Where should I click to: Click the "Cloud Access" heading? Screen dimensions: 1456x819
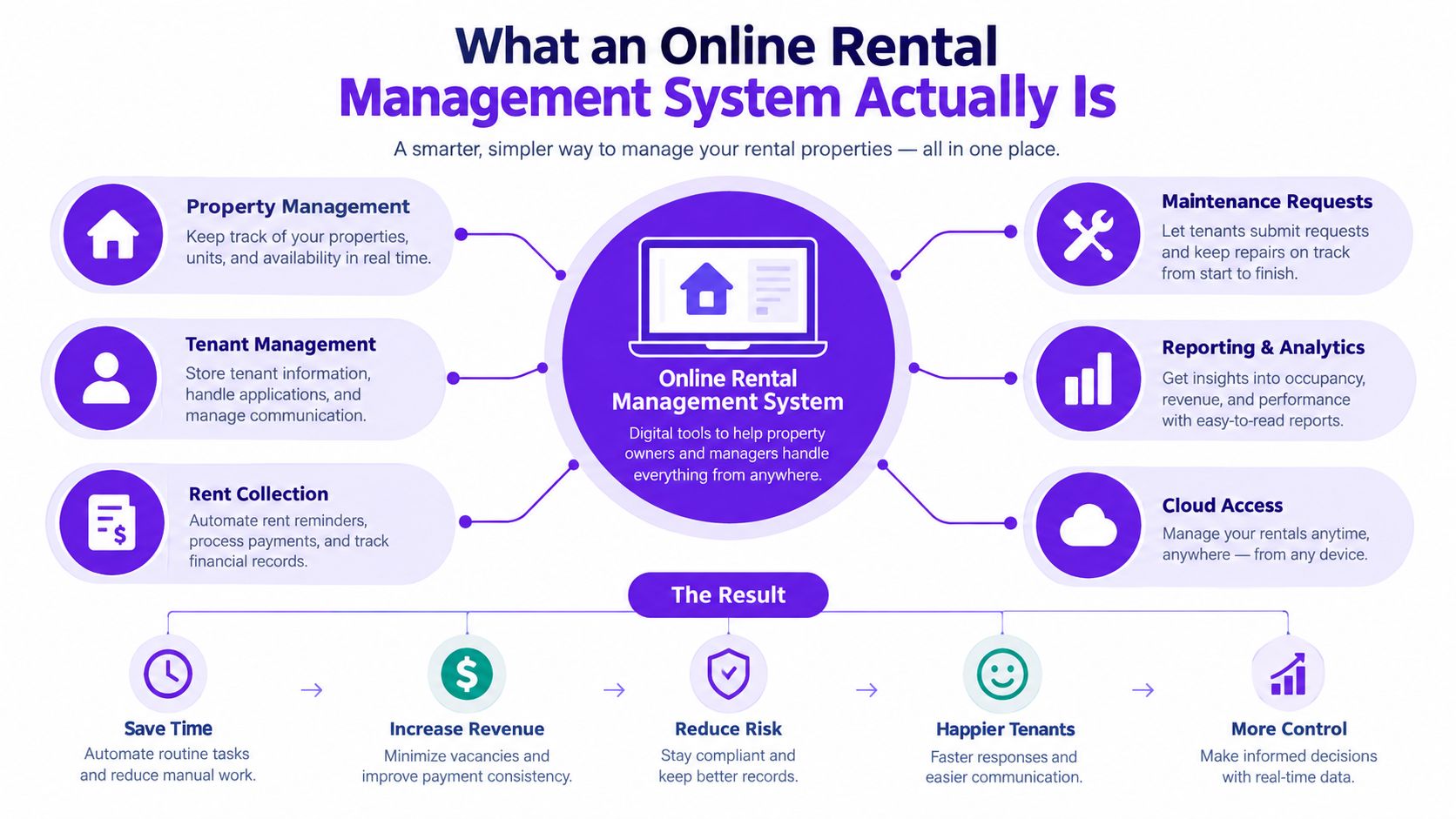point(1223,506)
